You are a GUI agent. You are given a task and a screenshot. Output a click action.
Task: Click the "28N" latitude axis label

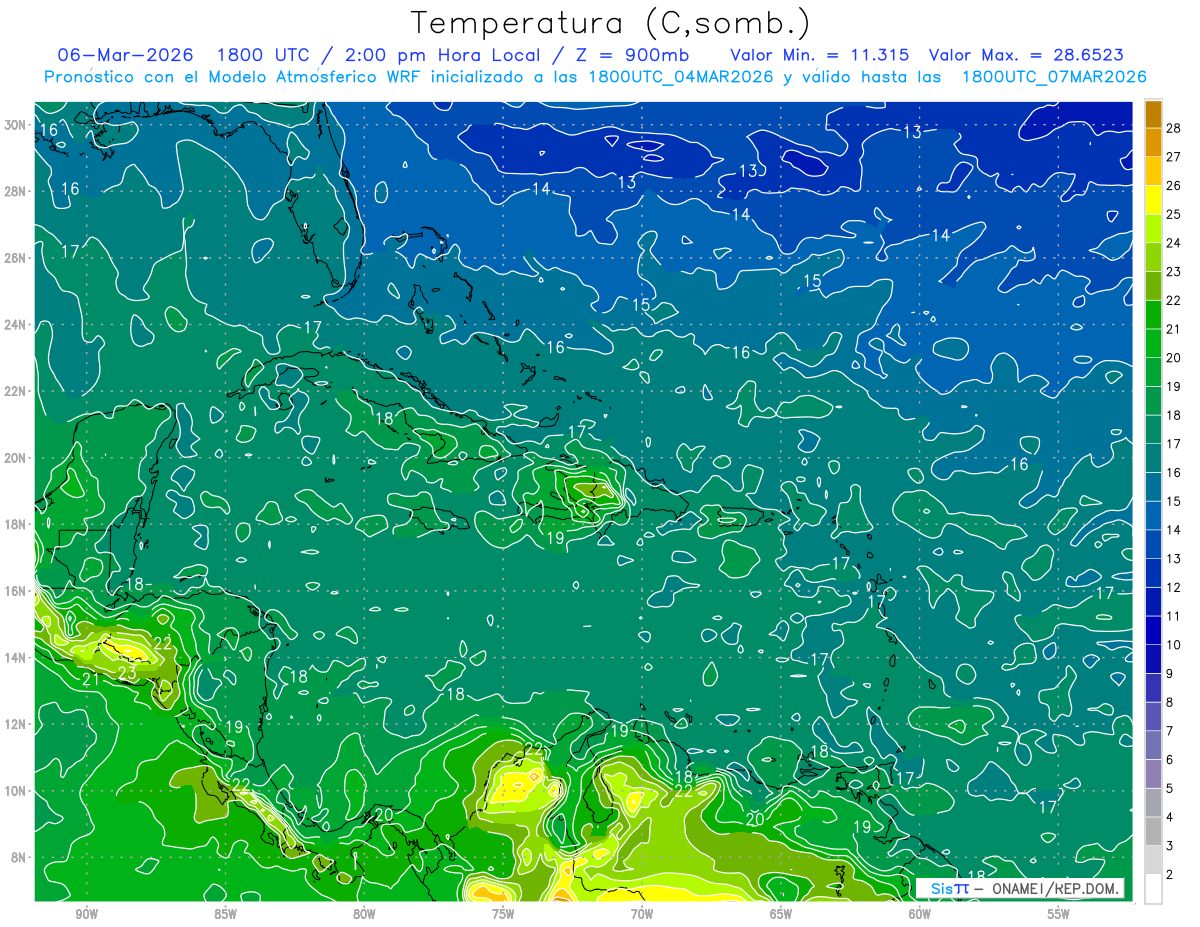(x=16, y=191)
